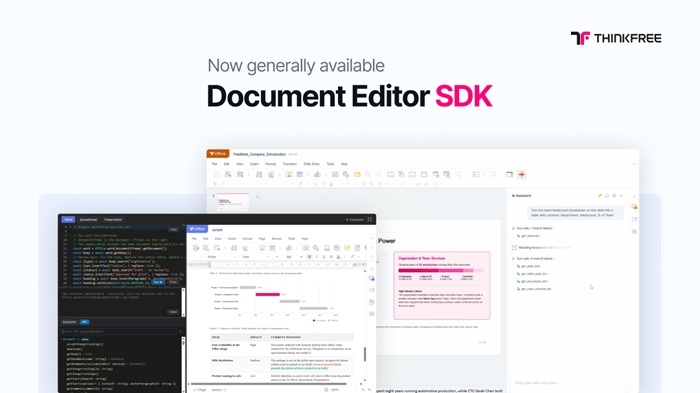Viewport: 700px width, 393px height.
Task: Click the Clear button next to Run
Action: point(173,282)
